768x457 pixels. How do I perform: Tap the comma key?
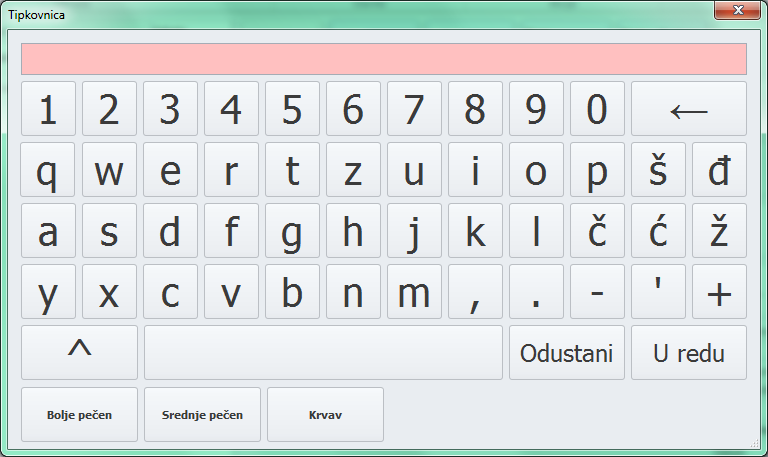point(475,292)
